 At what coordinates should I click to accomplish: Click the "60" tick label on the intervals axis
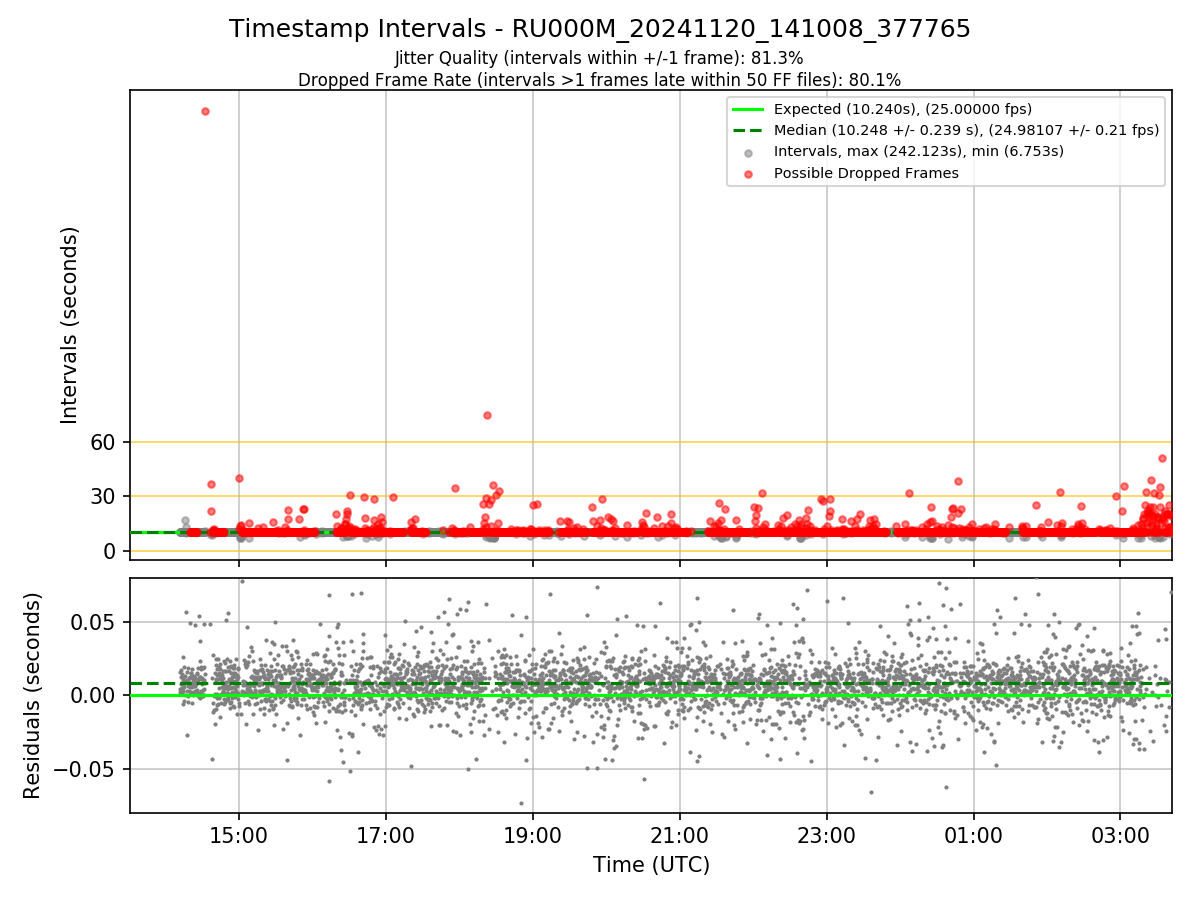coord(105,442)
